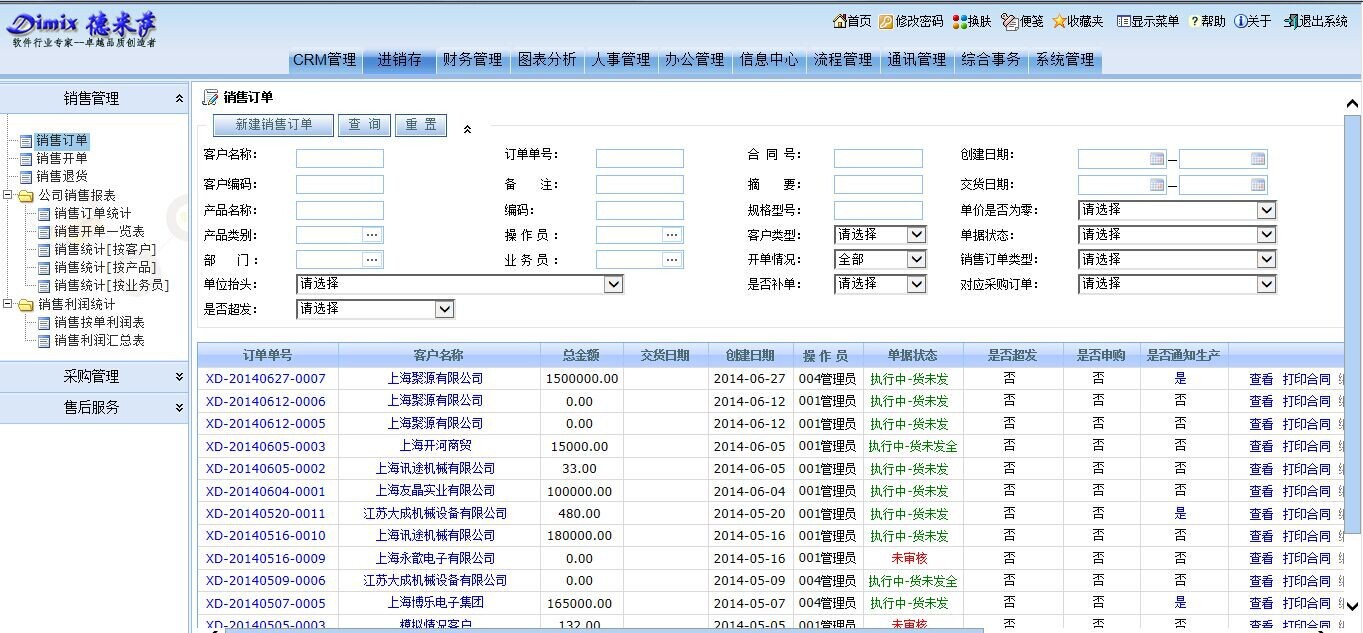This screenshot has width=1363, height=633.
Task: Expand the purchasing management panel
Action: point(179,377)
